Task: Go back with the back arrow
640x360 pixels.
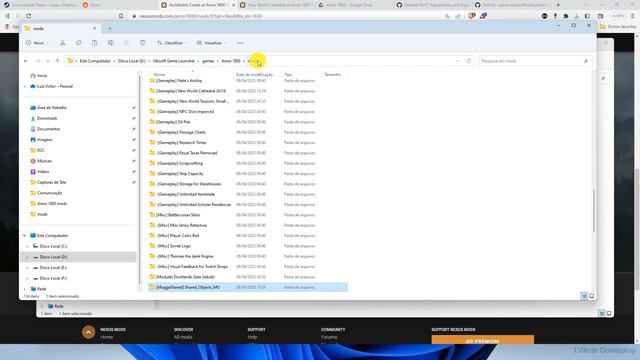Action: [x=26, y=61]
